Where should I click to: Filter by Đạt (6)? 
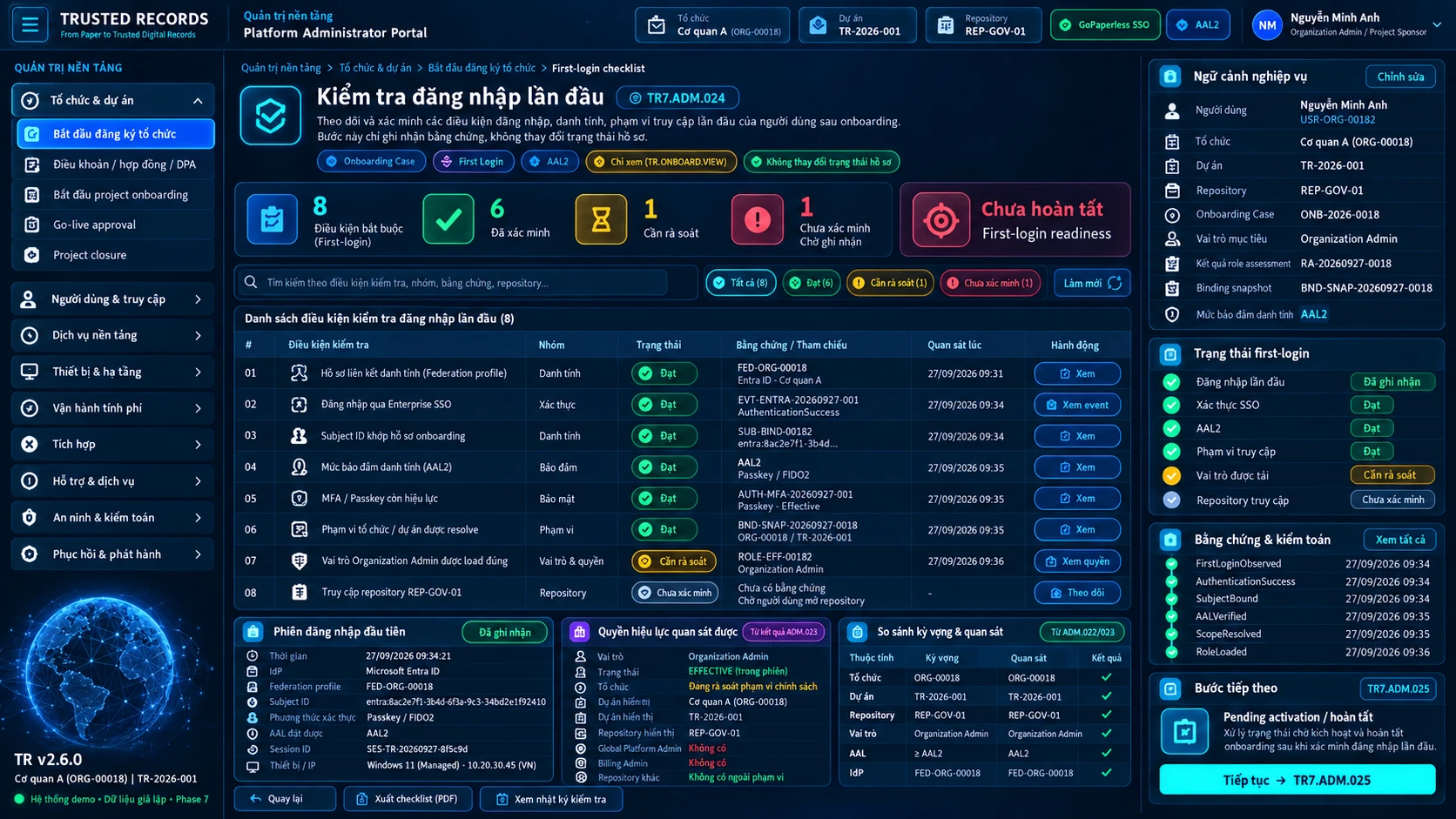click(811, 283)
